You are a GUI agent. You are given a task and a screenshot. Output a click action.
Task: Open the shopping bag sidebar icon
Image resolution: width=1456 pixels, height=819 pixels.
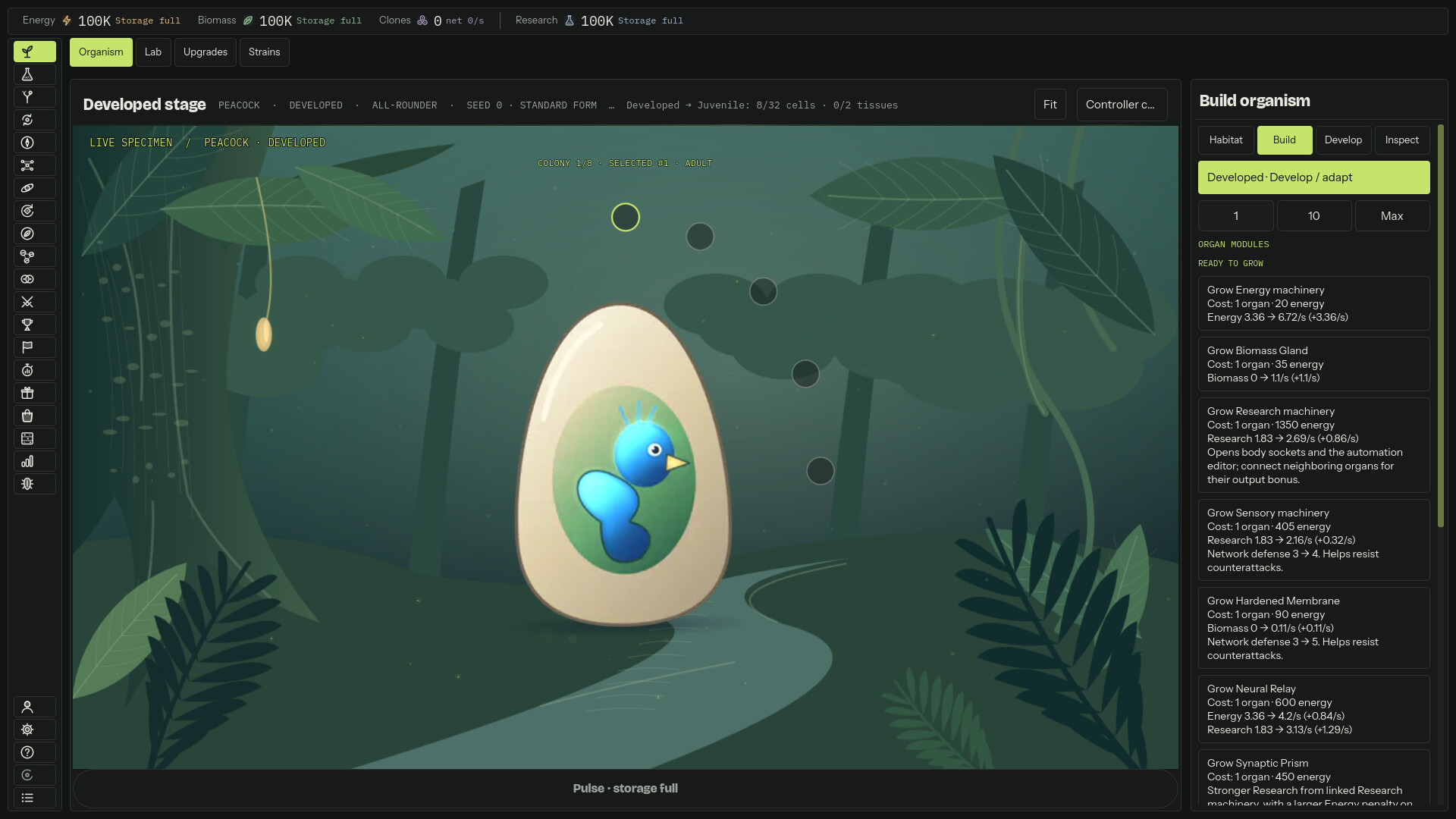[34, 416]
